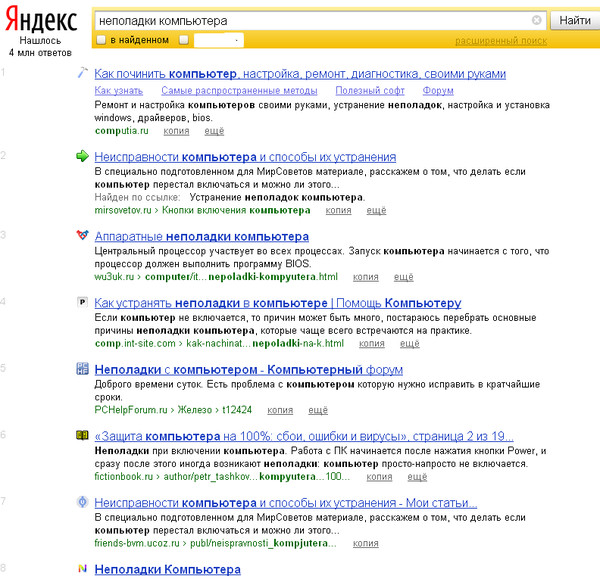Open 'Неисправности компьютера и способы их устранения' first link

pos(245,157)
